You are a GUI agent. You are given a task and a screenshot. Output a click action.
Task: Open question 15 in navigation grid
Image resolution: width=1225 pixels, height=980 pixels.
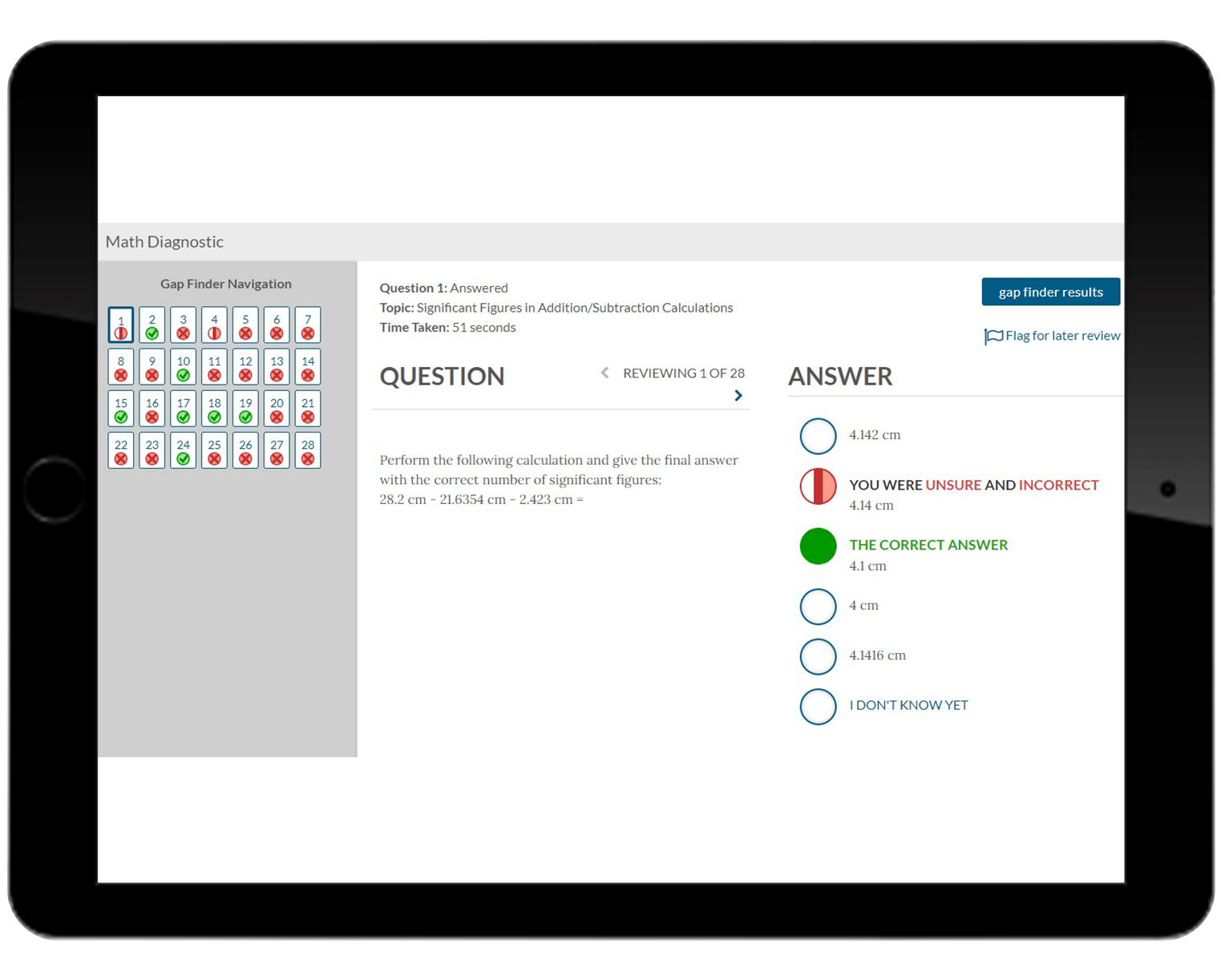[x=121, y=409]
